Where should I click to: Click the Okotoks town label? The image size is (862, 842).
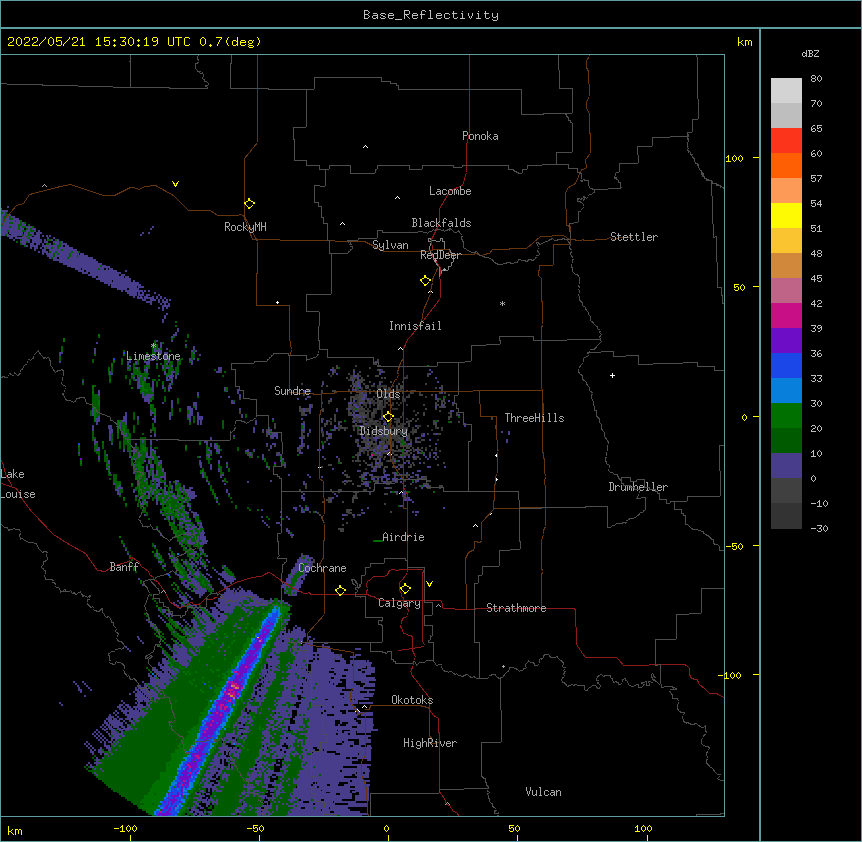pos(412,700)
